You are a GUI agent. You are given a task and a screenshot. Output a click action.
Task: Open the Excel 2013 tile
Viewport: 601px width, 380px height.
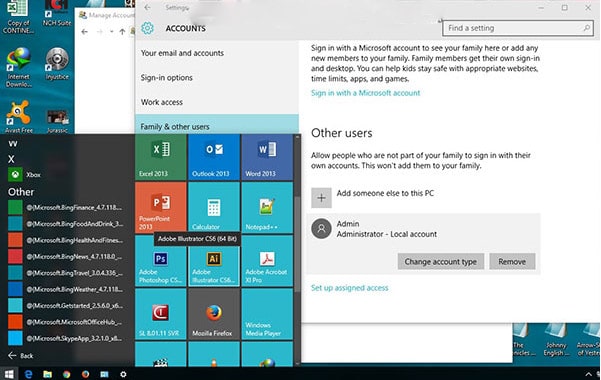tap(161, 157)
